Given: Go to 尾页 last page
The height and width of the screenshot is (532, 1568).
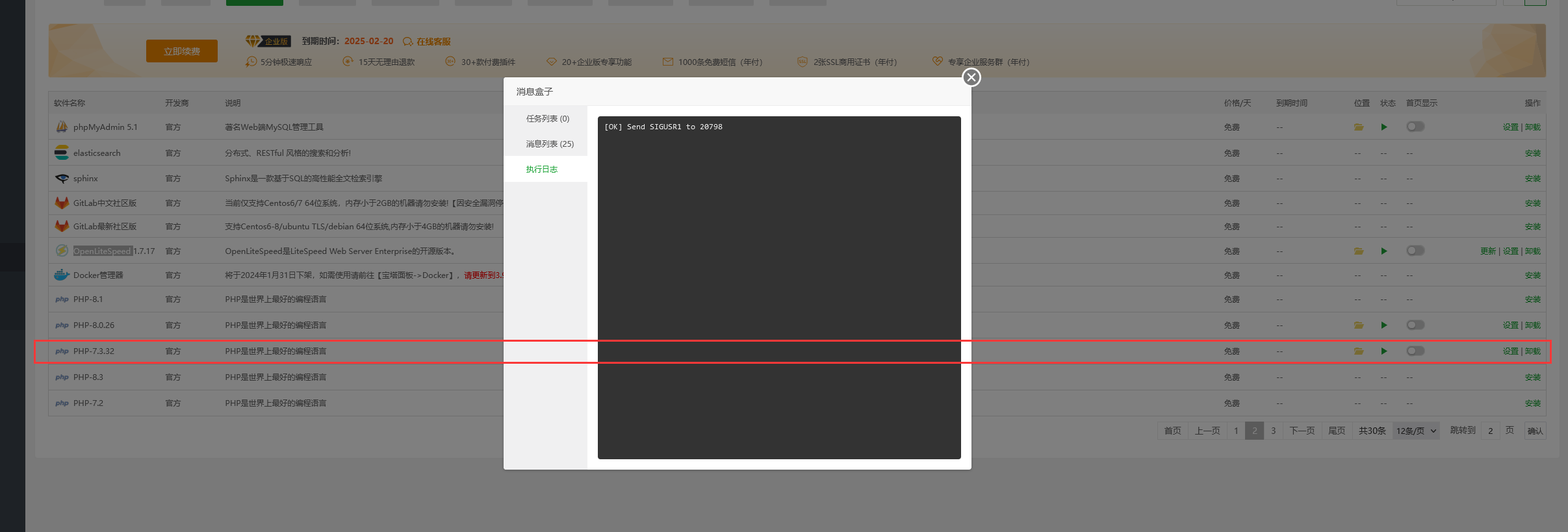Looking at the screenshot, I should tap(1337, 431).
